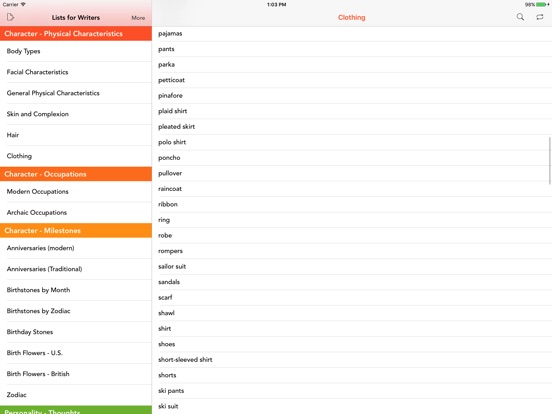Select the raincoat item

[352, 189]
